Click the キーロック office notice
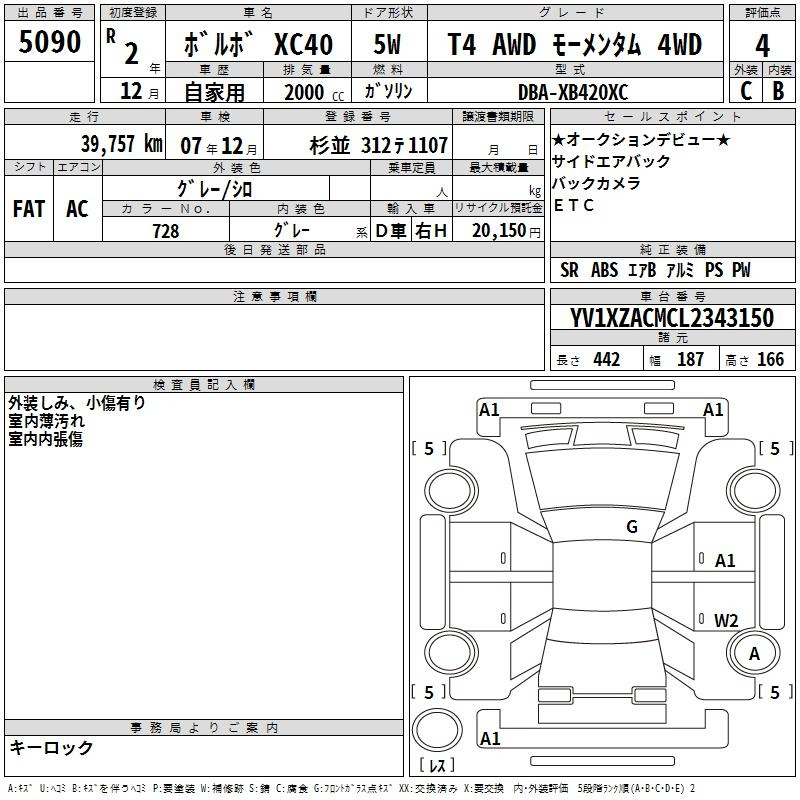The height and width of the screenshot is (800, 800). tap(51, 748)
